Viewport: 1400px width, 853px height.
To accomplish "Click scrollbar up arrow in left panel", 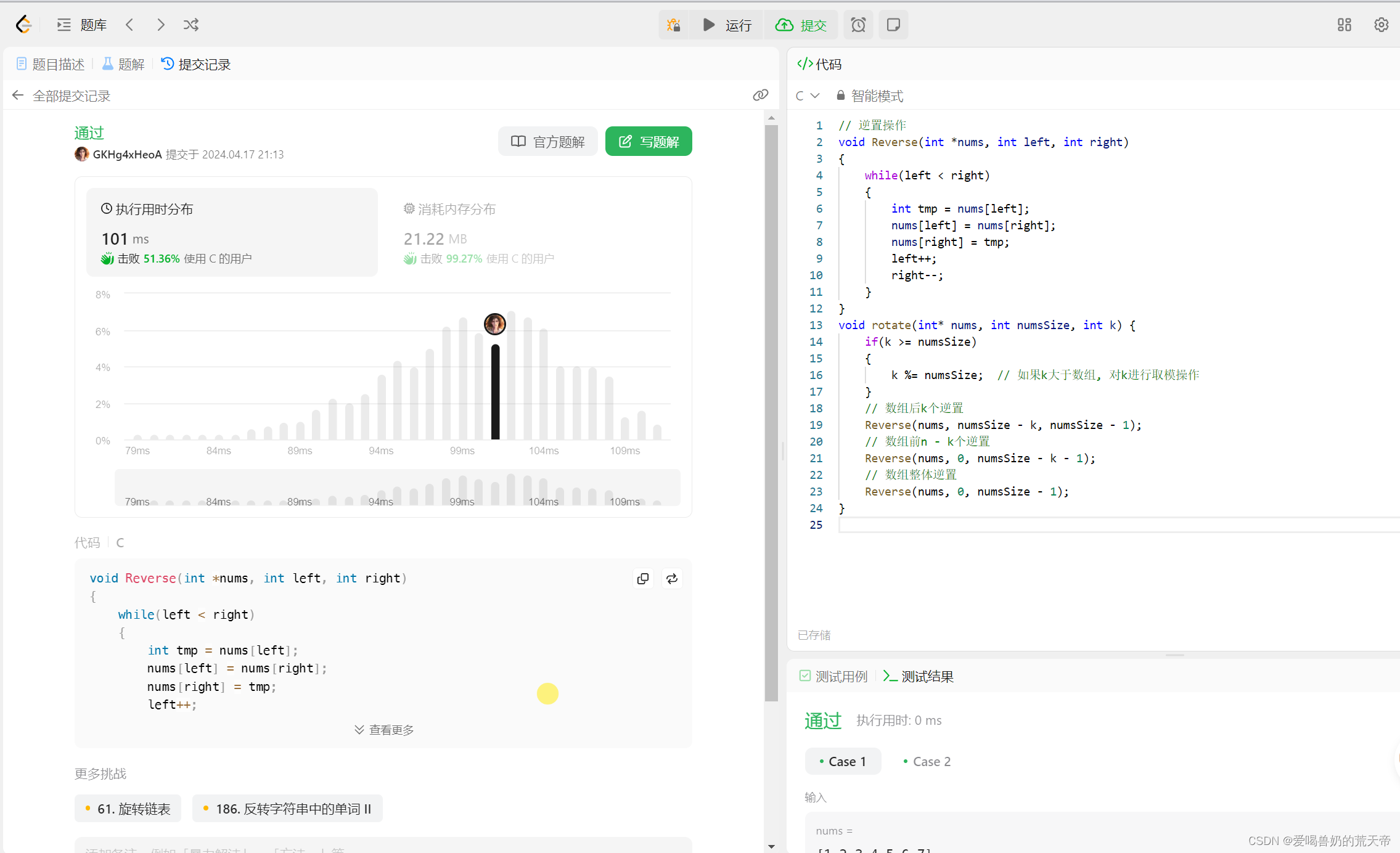I will point(771,117).
